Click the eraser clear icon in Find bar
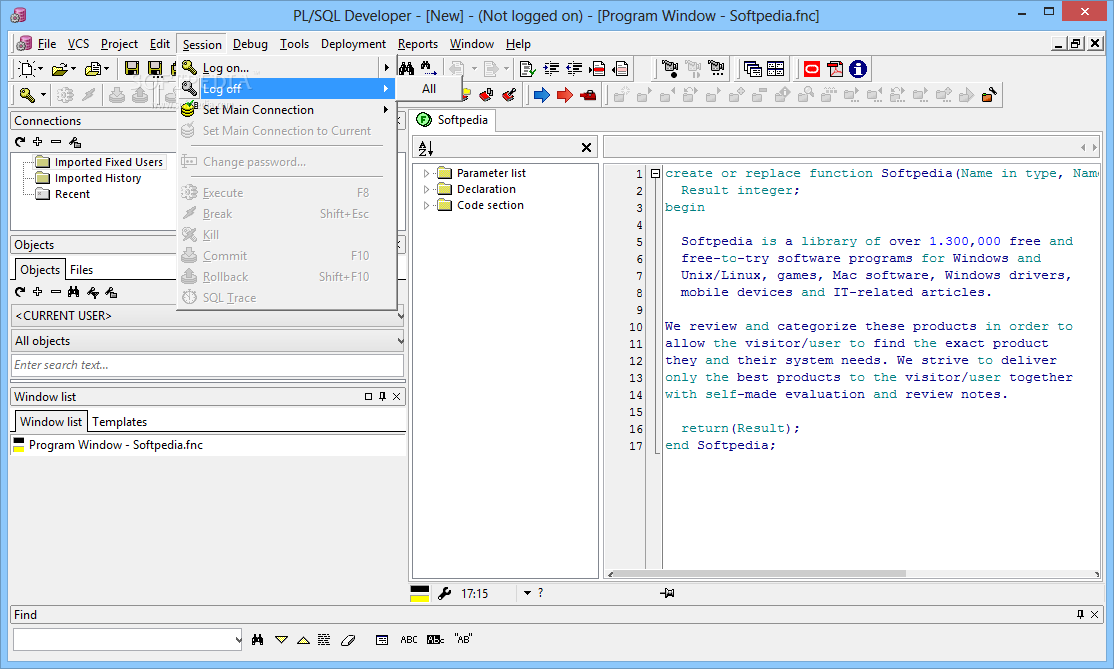This screenshot has height=669, width=1114. [x=348, y=640]
